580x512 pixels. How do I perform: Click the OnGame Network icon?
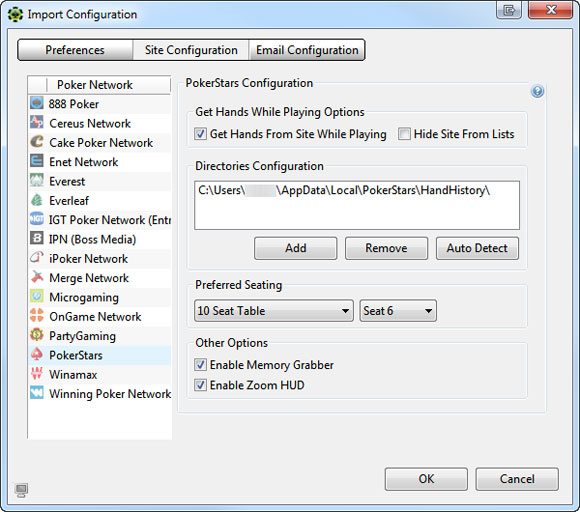click(x=37, y=316)
